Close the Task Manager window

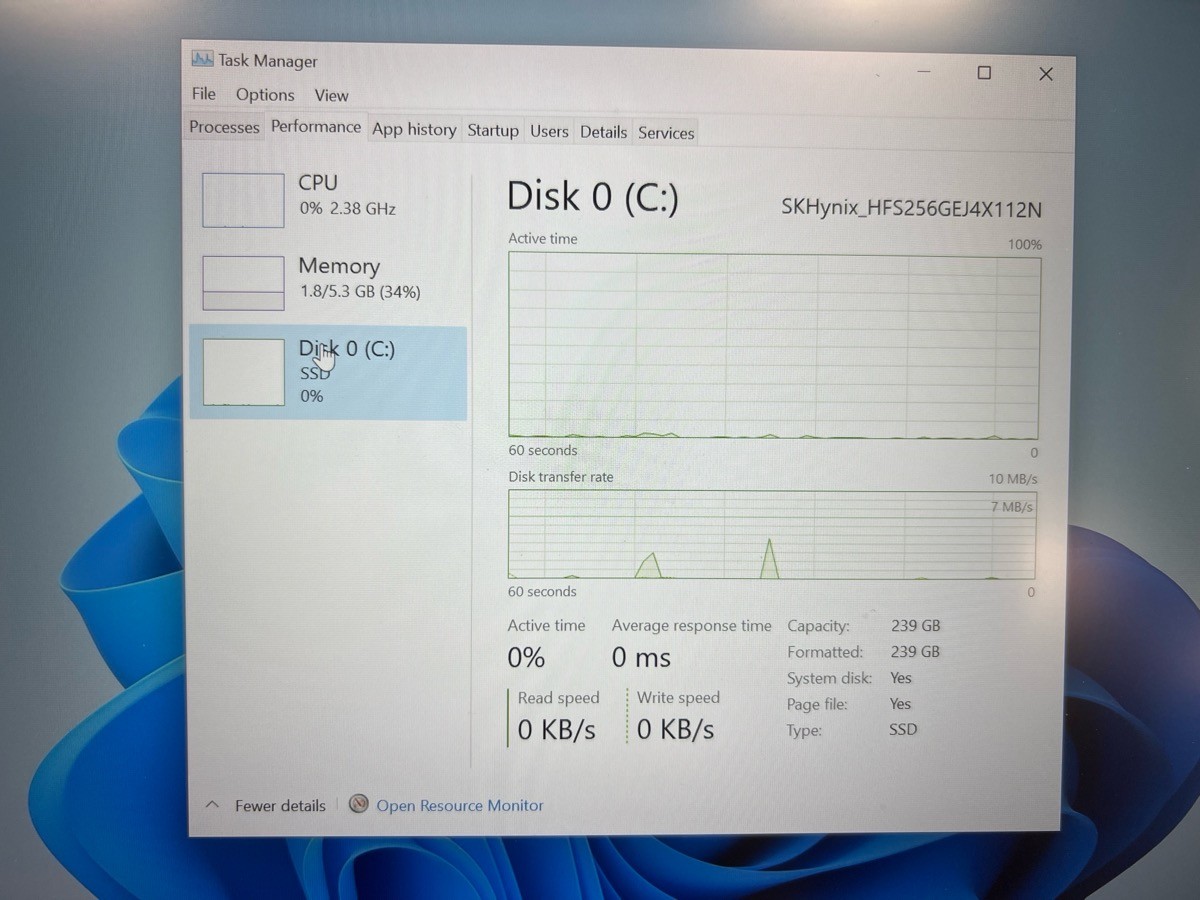(x=1046, y=73)
